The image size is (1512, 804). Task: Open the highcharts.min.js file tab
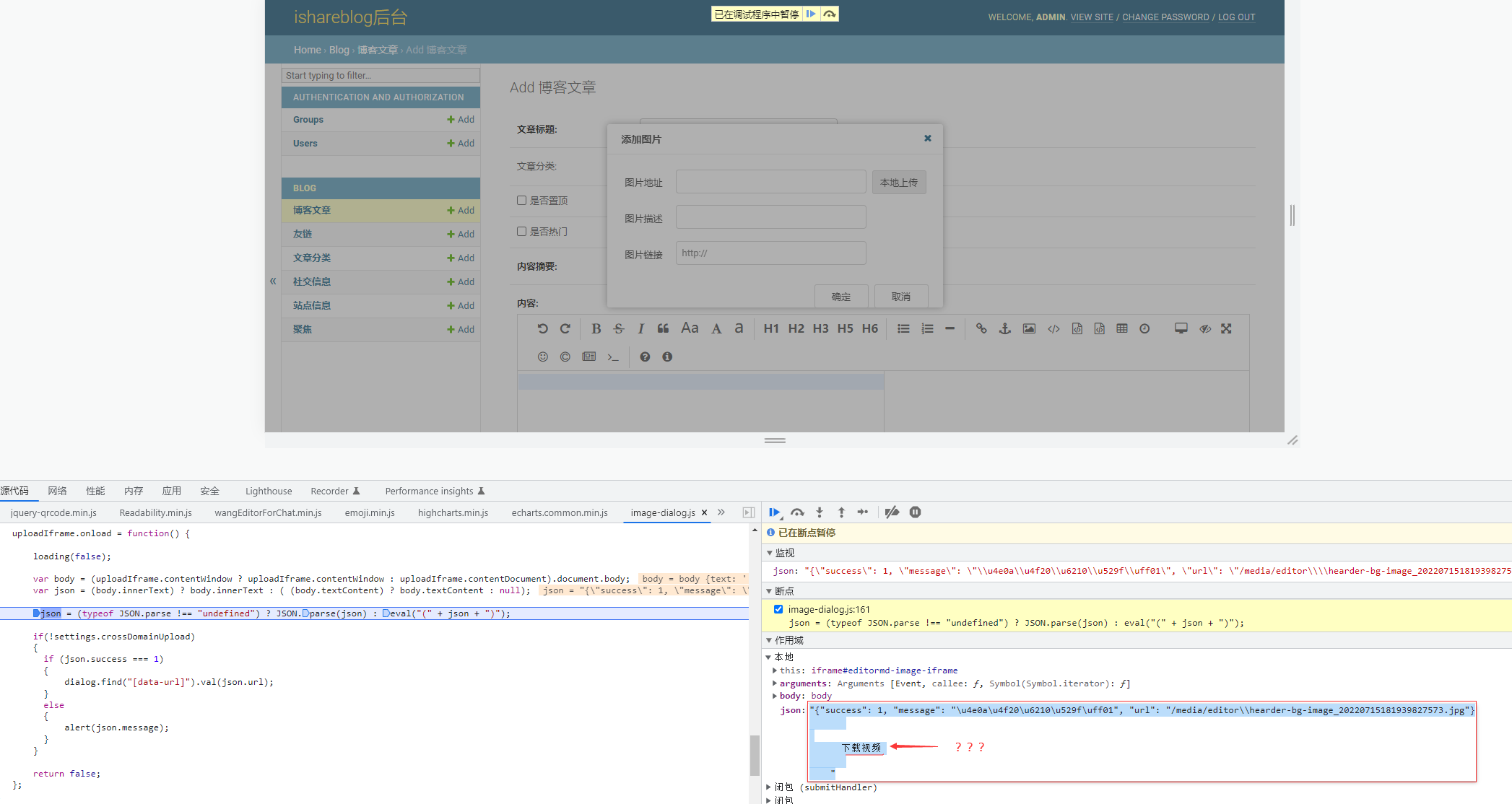(x=453, y=512)
